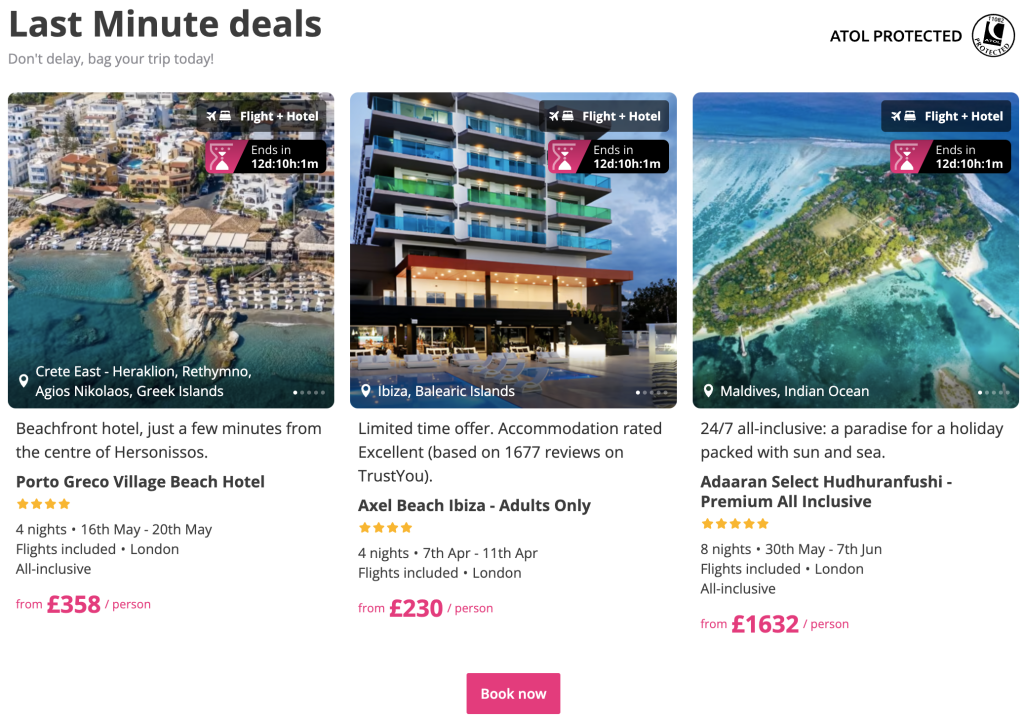Click the carousel dots on the Crete image
Viewport: 1024px width, 719px height.
coord(309,392)
